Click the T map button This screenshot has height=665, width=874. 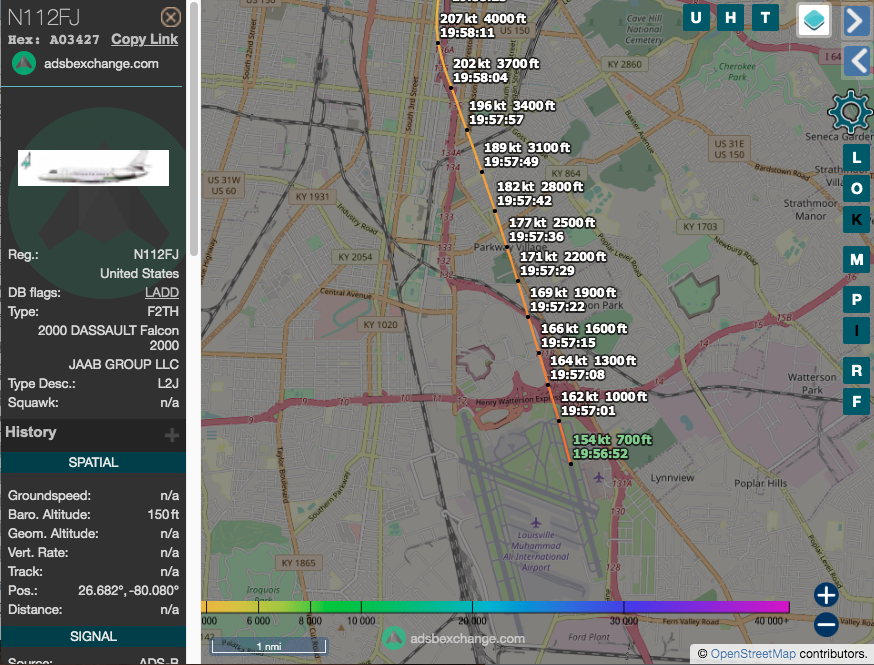pyautogui.click(x=765, y=18)
